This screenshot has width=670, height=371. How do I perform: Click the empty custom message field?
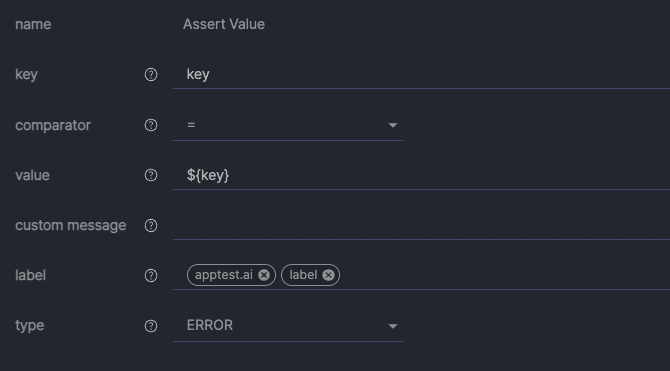(x=421, y=226)
